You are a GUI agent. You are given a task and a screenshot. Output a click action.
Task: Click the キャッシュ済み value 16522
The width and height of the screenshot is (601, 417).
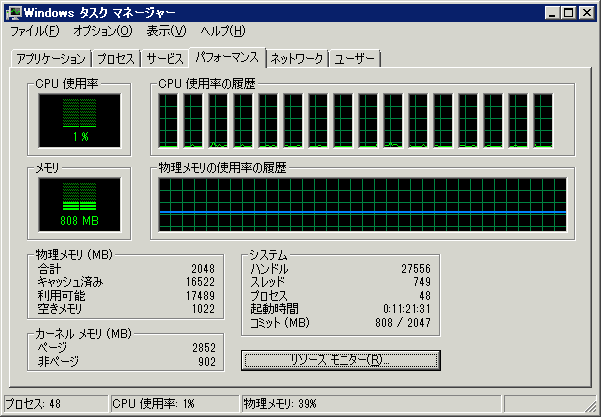(x=200, y=282)
